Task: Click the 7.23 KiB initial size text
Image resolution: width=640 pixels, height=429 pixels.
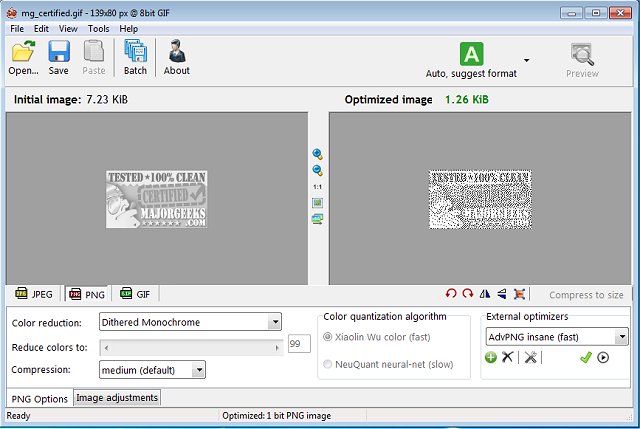Action: tap(107, 100)
